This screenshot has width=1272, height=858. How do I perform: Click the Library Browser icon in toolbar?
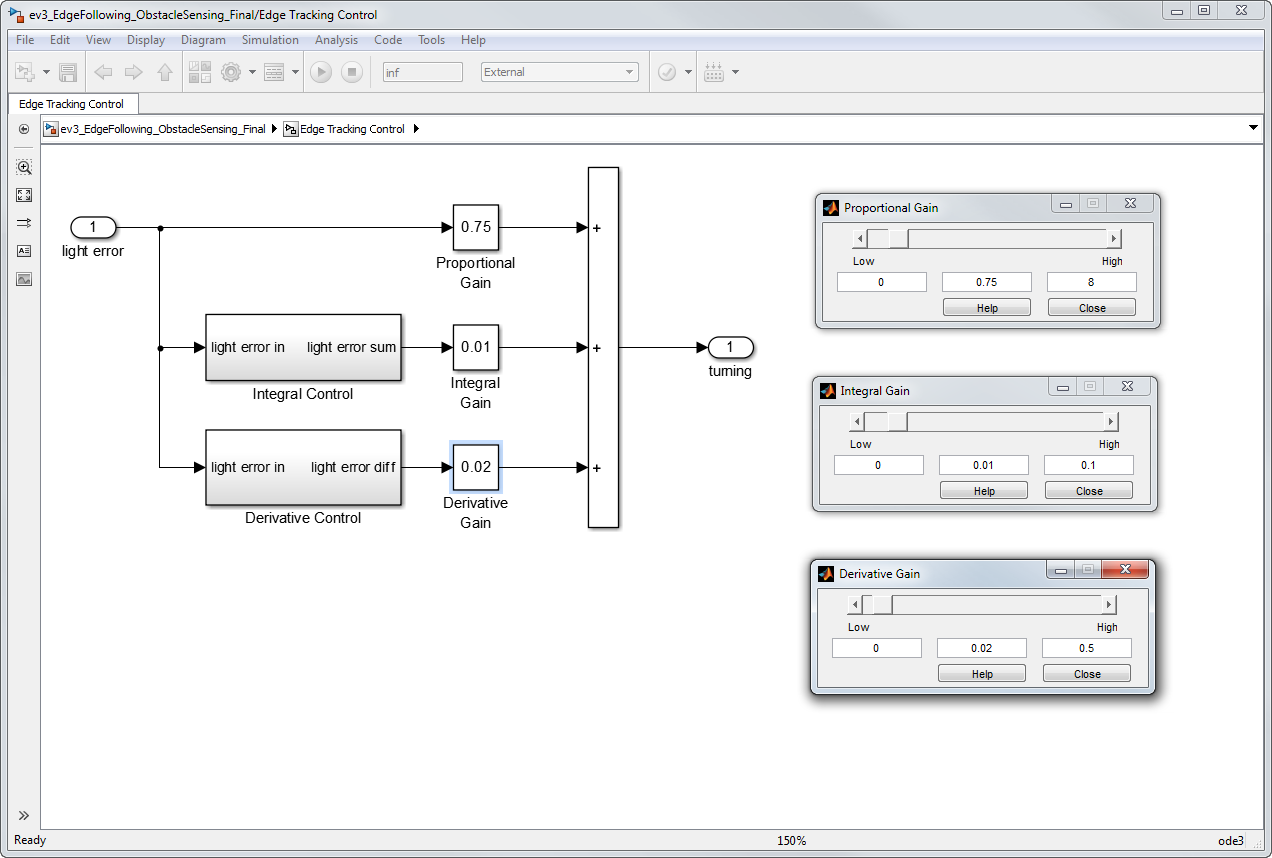tap(200, 72)
